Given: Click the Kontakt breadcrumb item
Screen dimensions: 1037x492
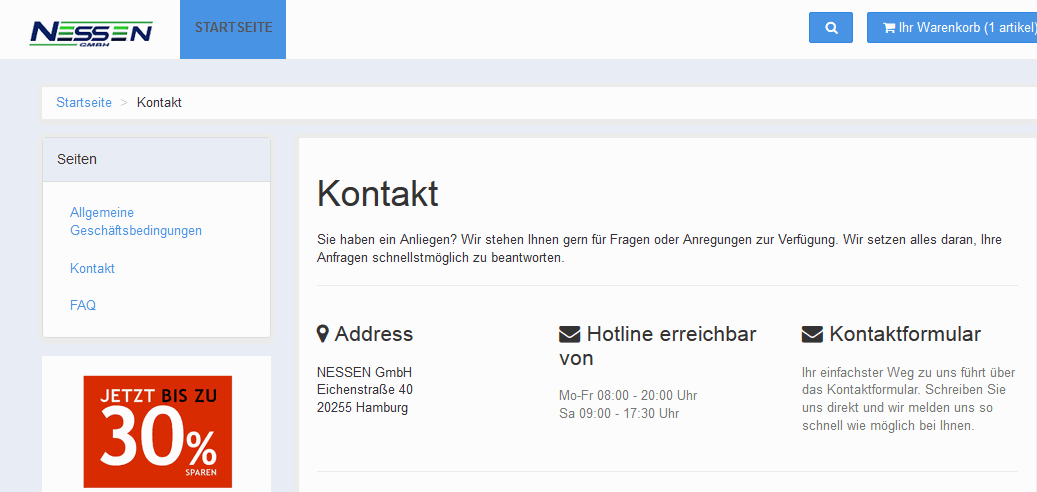Looking at the screenshot, I should pos(159,103).
